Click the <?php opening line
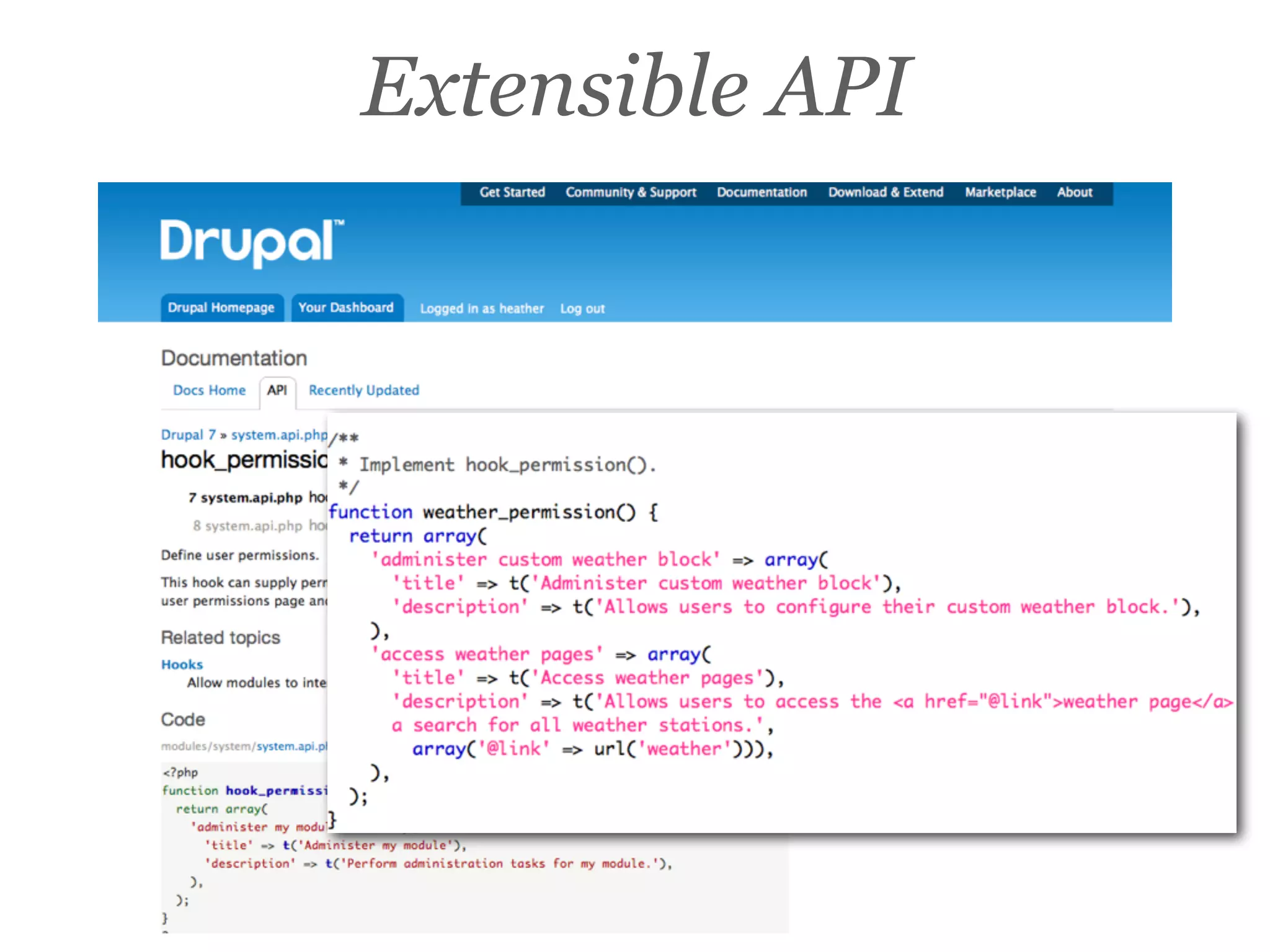 coord(180,772)
